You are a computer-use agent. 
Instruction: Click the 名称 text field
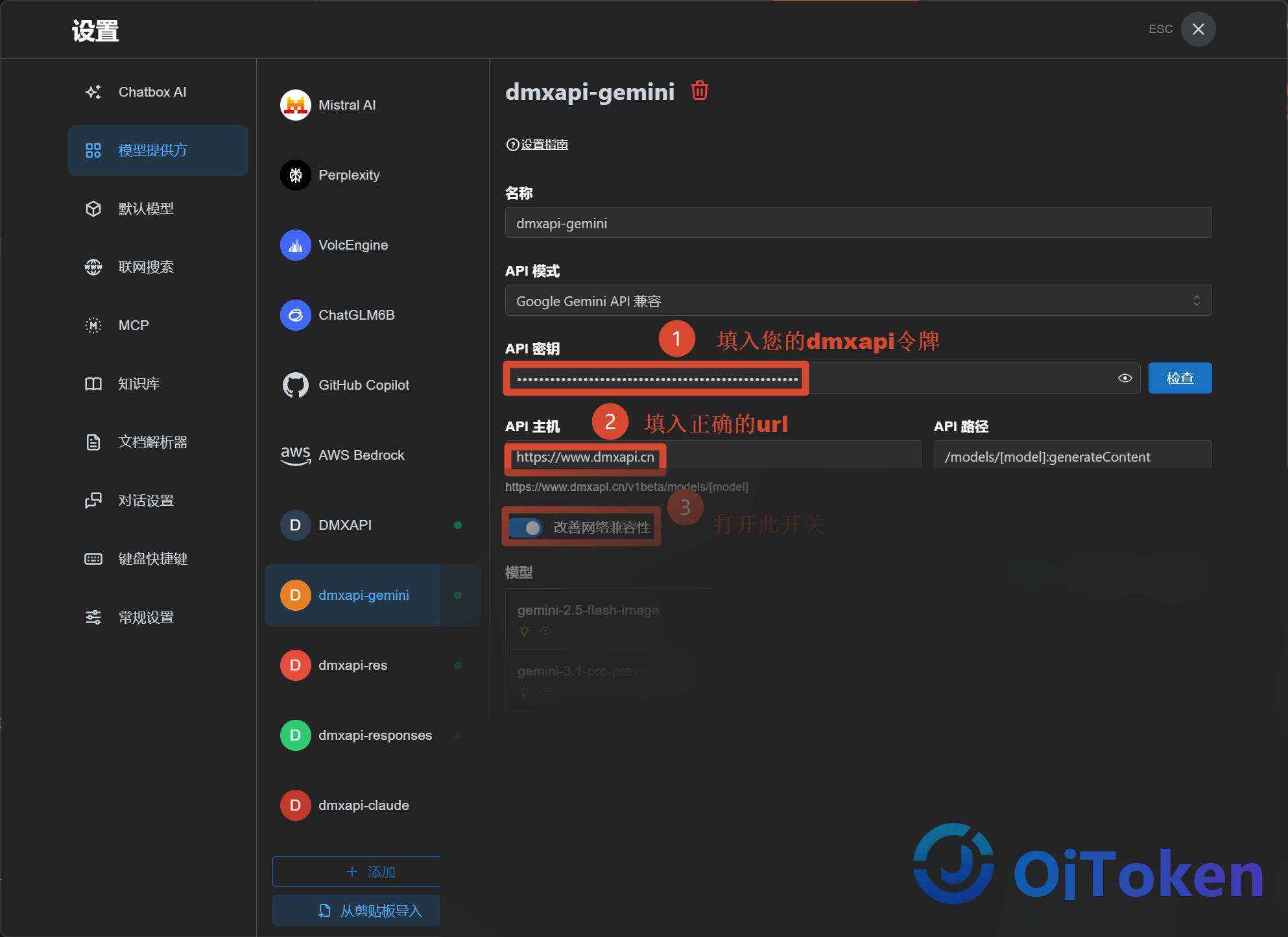click(858, 223)
